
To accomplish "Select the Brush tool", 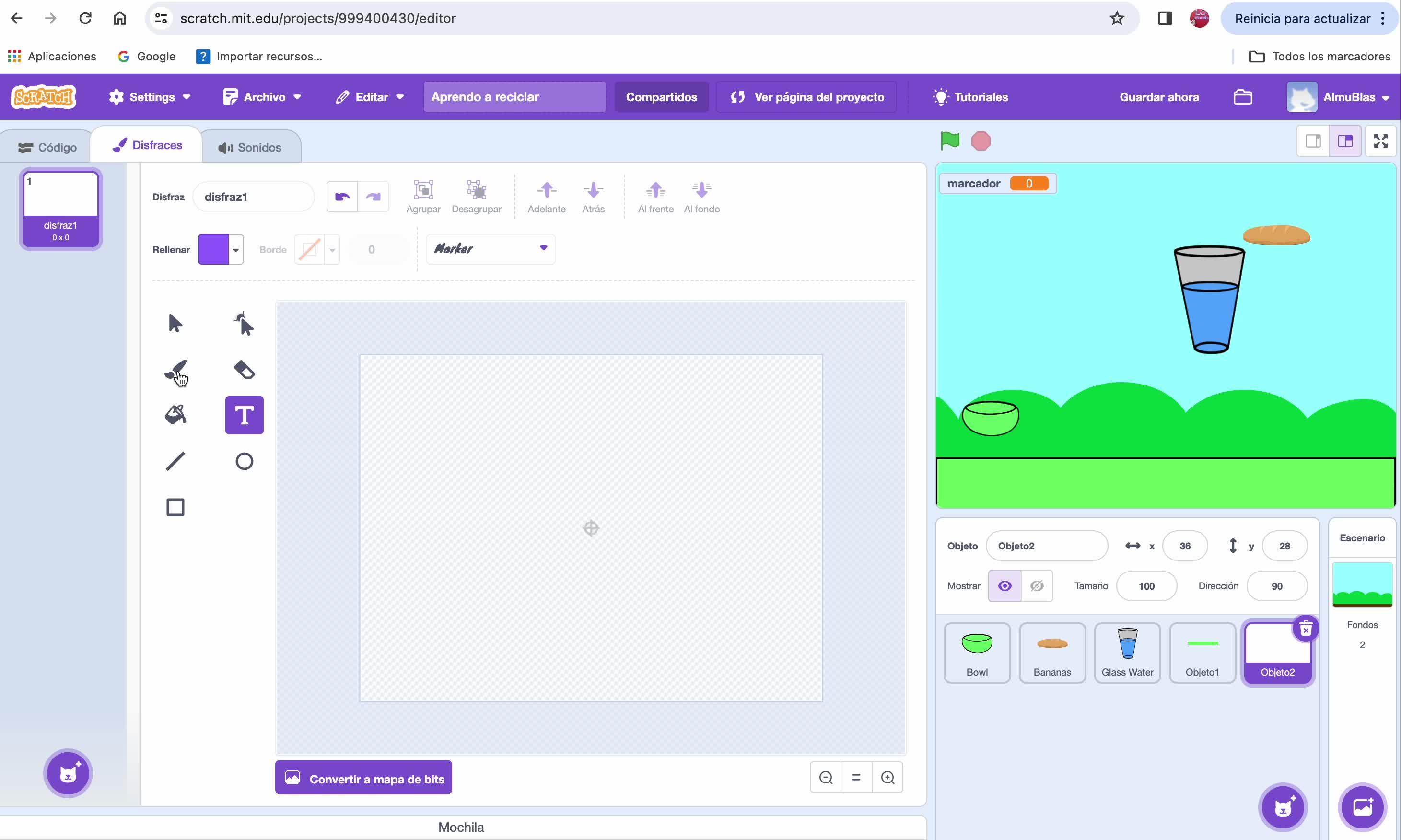I will (x=175, y=370).
